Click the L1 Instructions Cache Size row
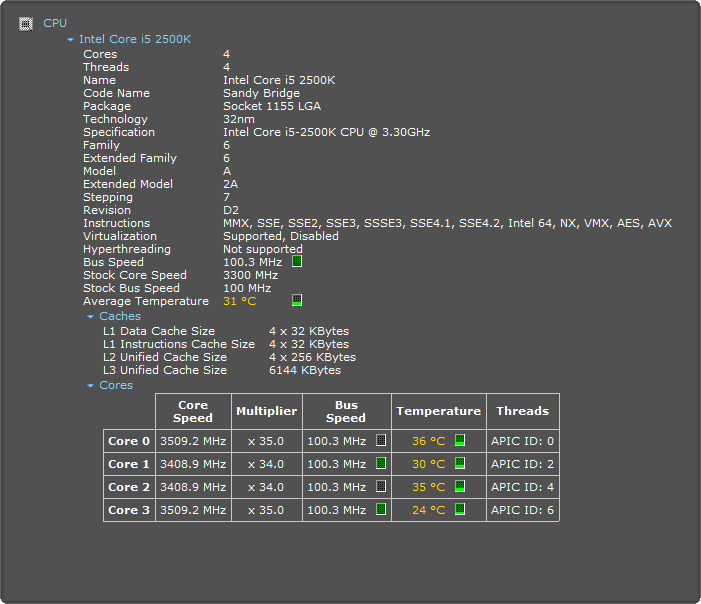The image size is (701, 604). tap(226, 344)
